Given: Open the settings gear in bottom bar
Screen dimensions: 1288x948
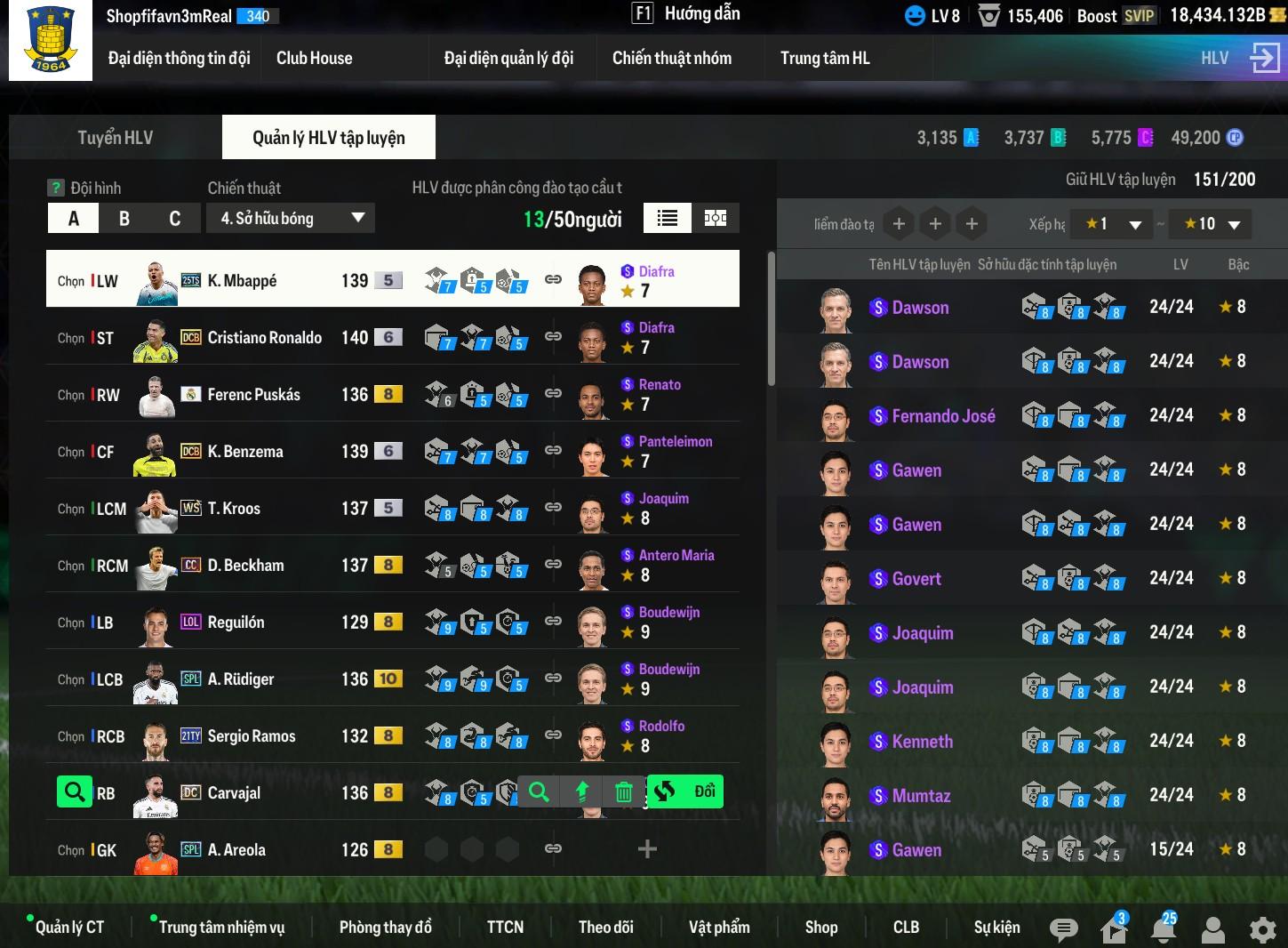Looking at the screenshot, I should [1262, 929].
